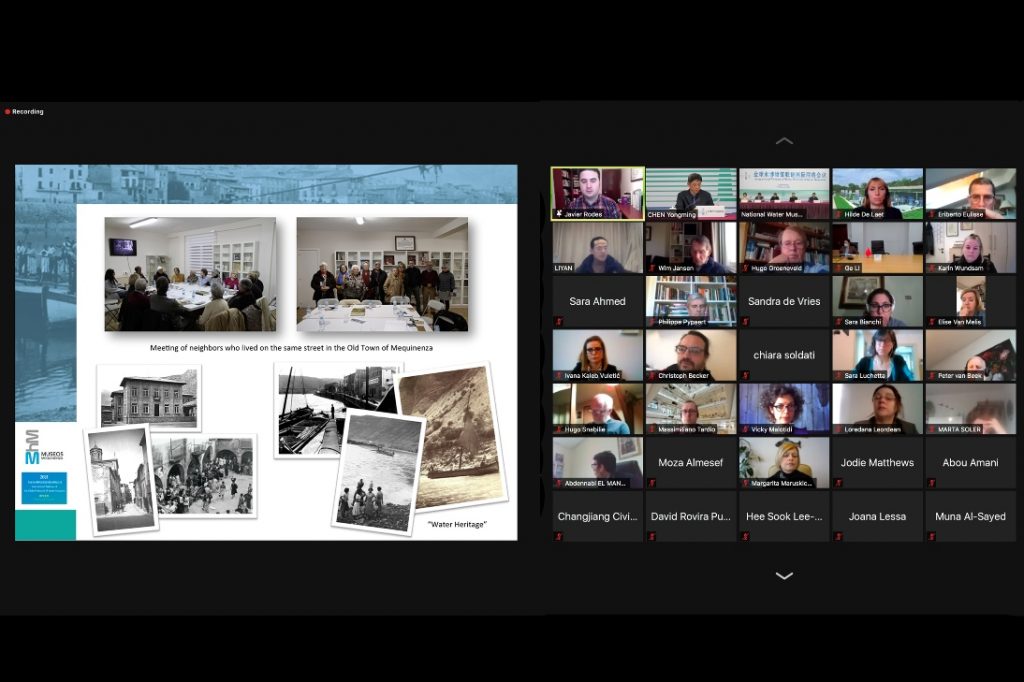Select Ge Li's video tile
Screen dimensions: 1024x682
point(877,248)
